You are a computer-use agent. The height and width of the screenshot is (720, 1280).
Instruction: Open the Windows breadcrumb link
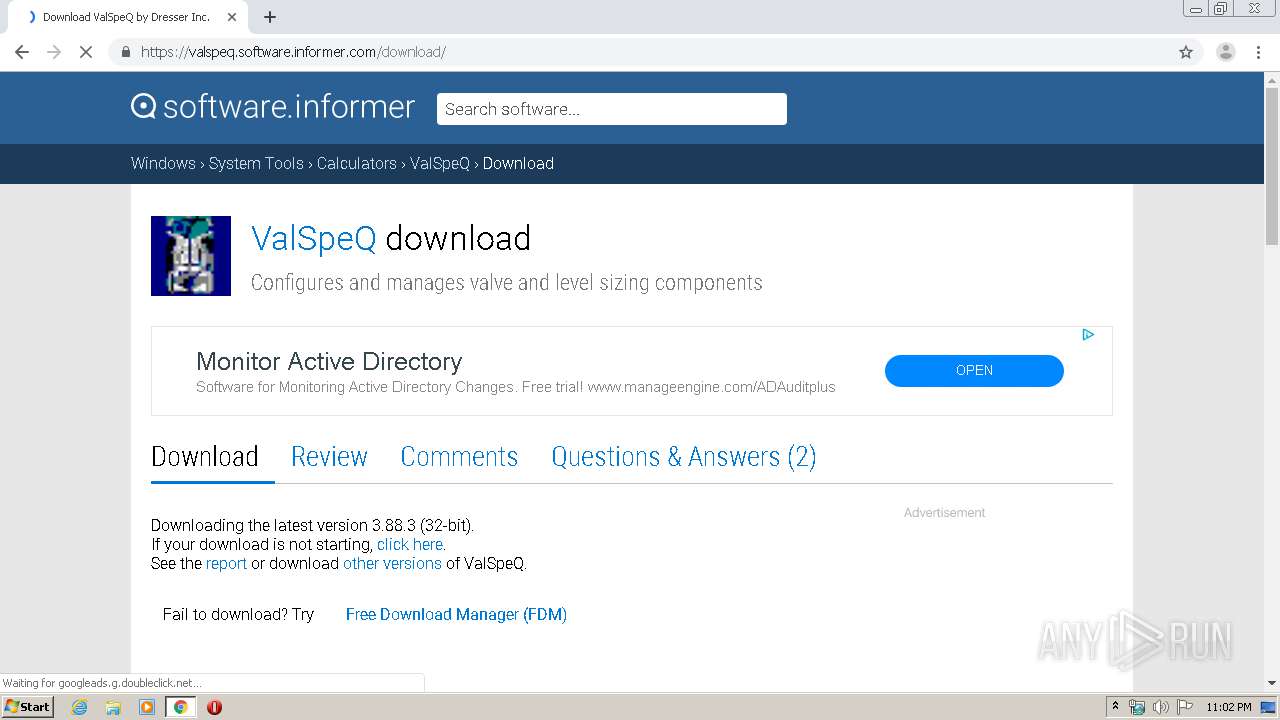point(163,163)
